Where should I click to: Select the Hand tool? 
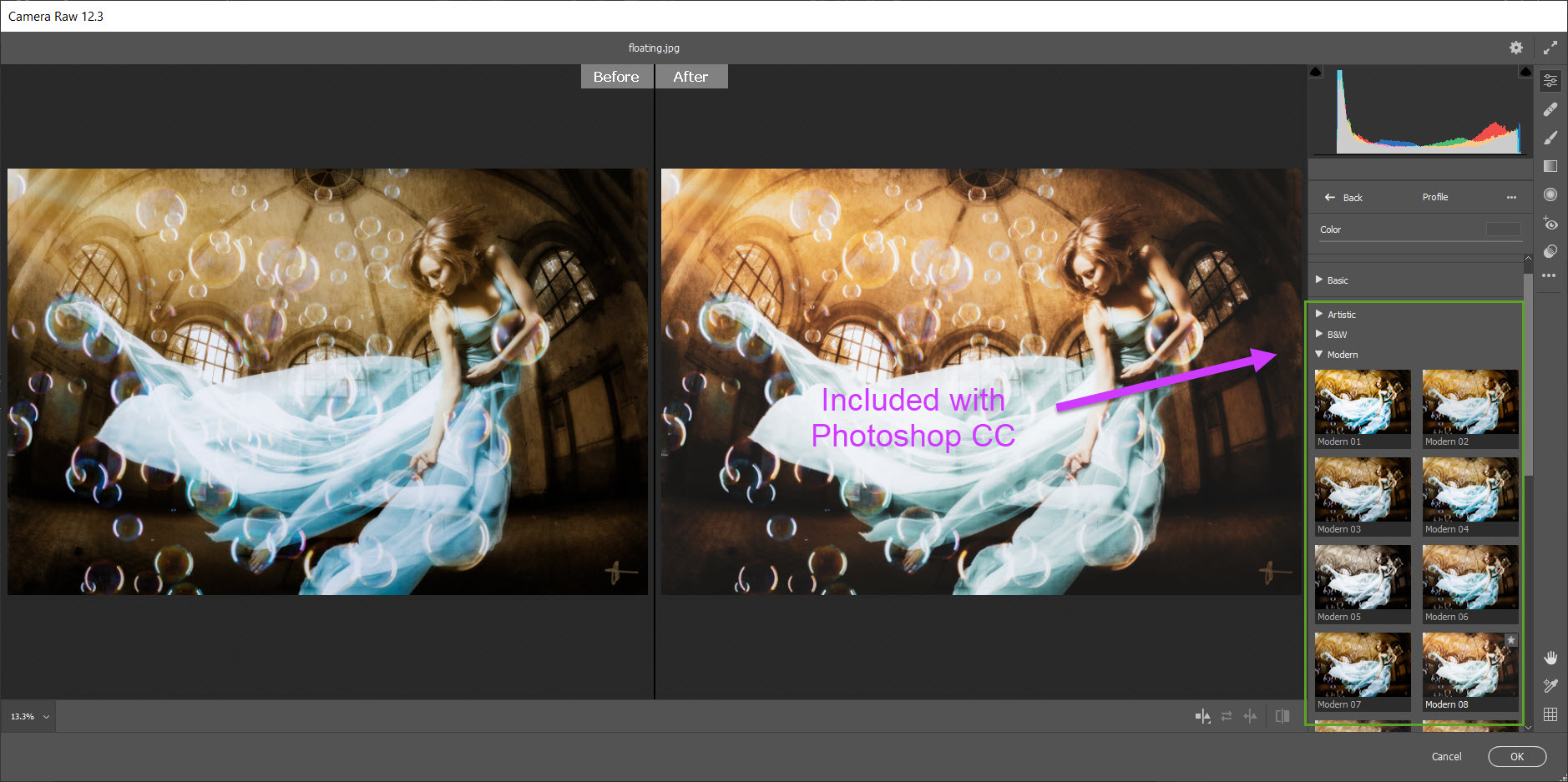coord(1550,657)
